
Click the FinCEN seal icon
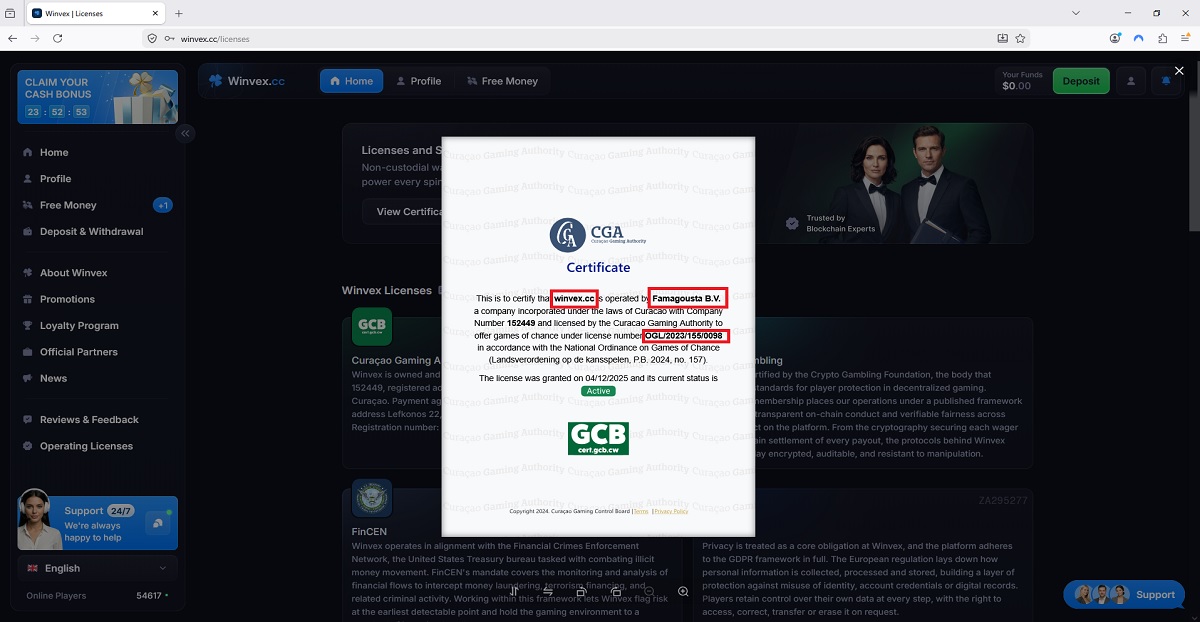372,498
